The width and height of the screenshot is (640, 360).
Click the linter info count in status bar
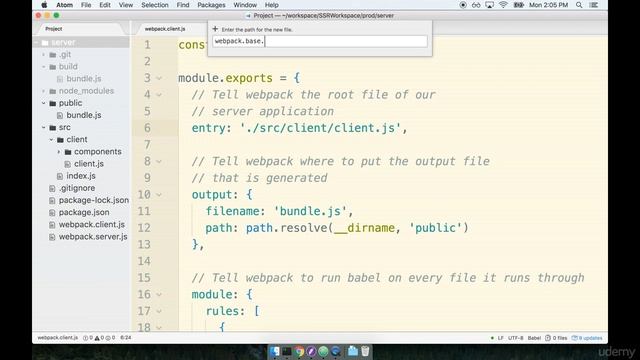(x=110, y=338)
